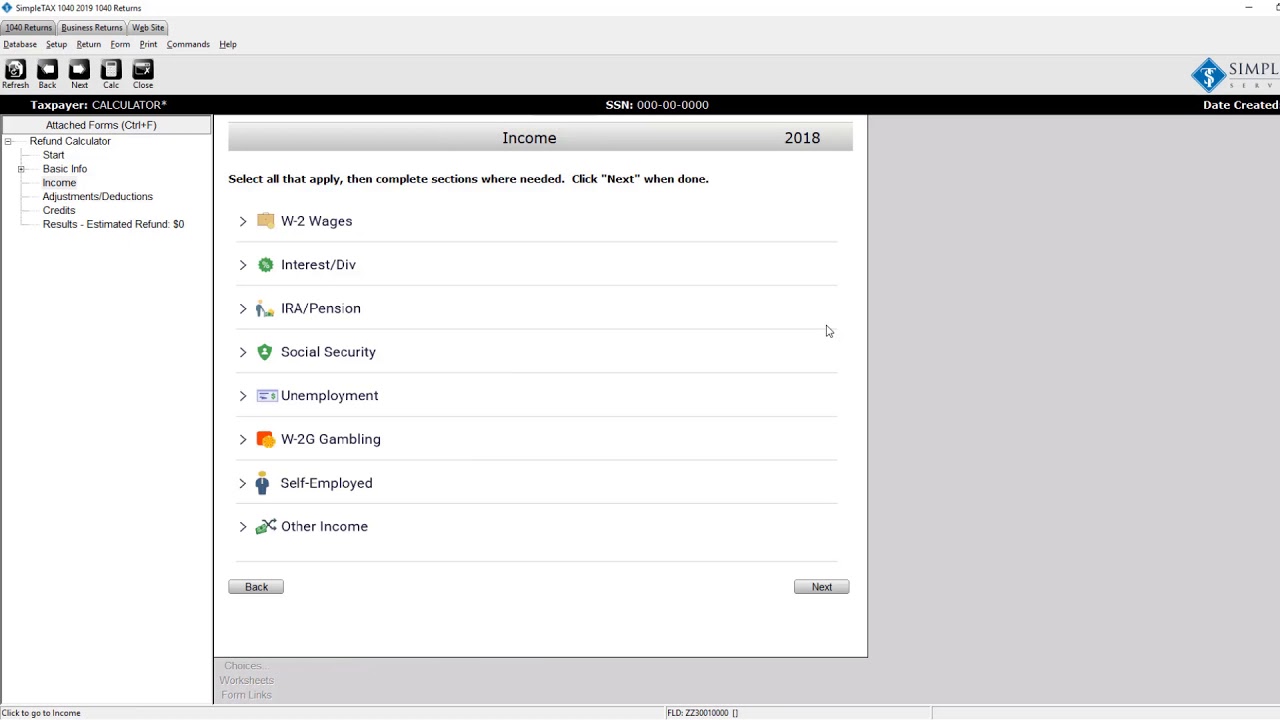Expand the W-2 Wages section chevron
Screen dimensions: 1280x720
(x=242, y=221)
